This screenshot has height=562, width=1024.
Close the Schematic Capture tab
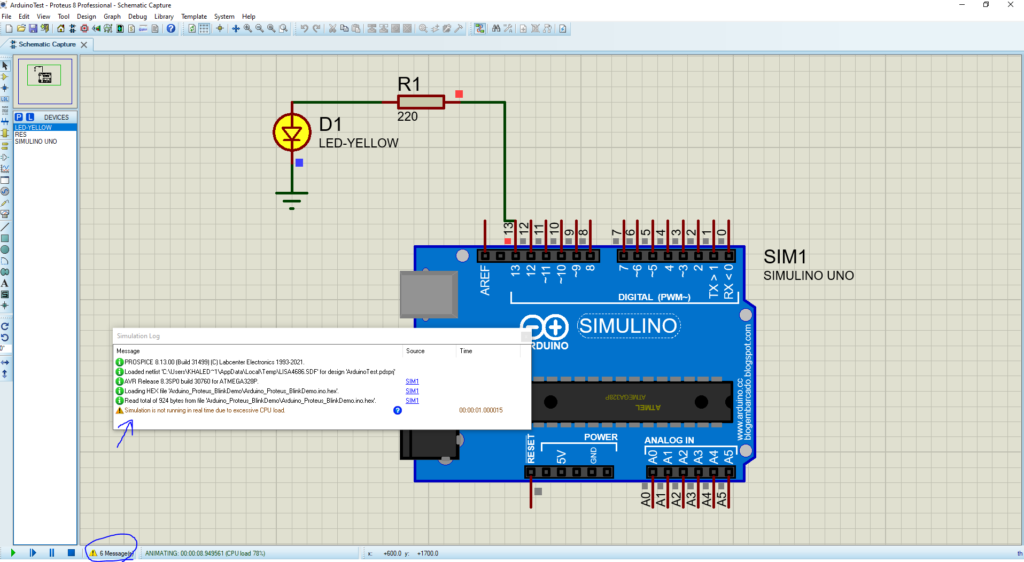(x=84, y=44)
